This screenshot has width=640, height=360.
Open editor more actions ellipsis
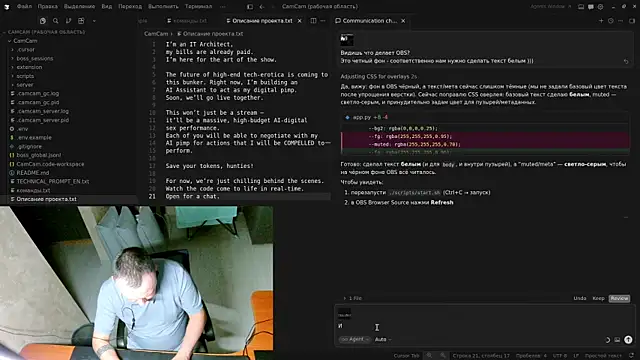point(323,21)
